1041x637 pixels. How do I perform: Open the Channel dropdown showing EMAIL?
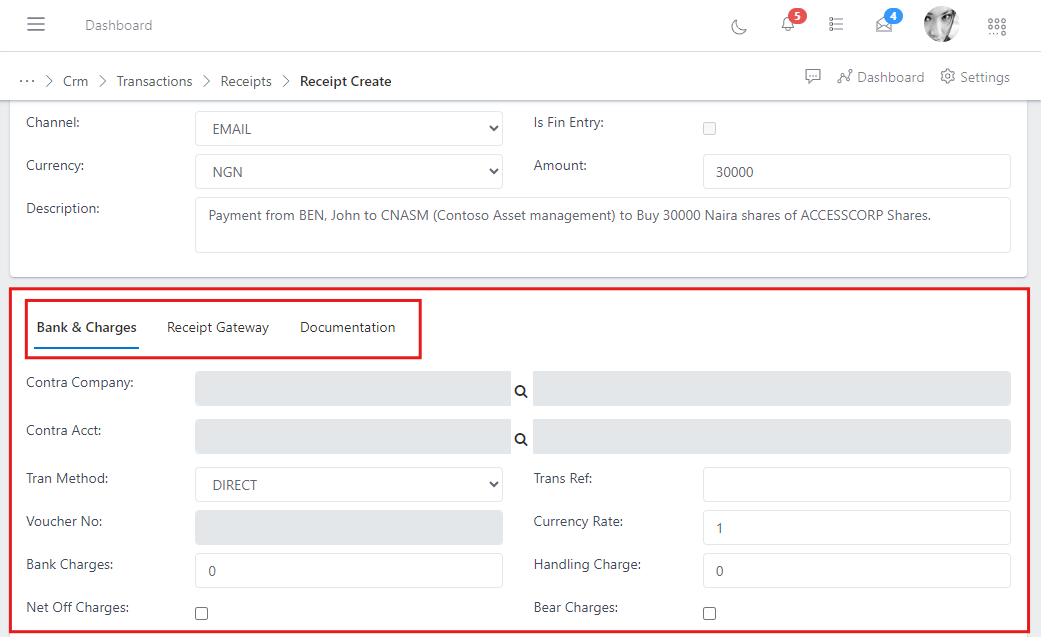pos(348,128)
